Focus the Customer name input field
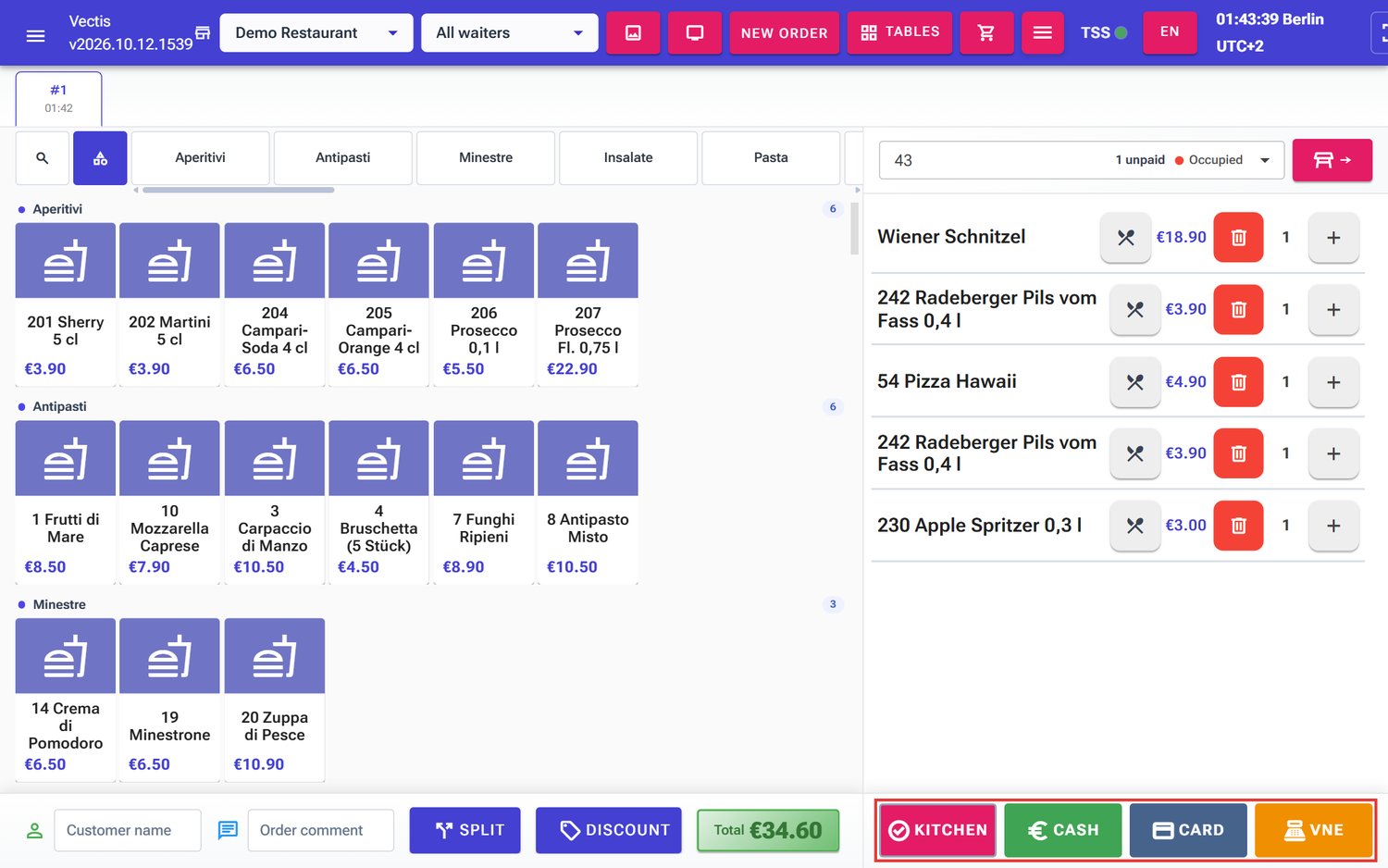The width and height of the screenshot is (1388, 868). (128, 830)
